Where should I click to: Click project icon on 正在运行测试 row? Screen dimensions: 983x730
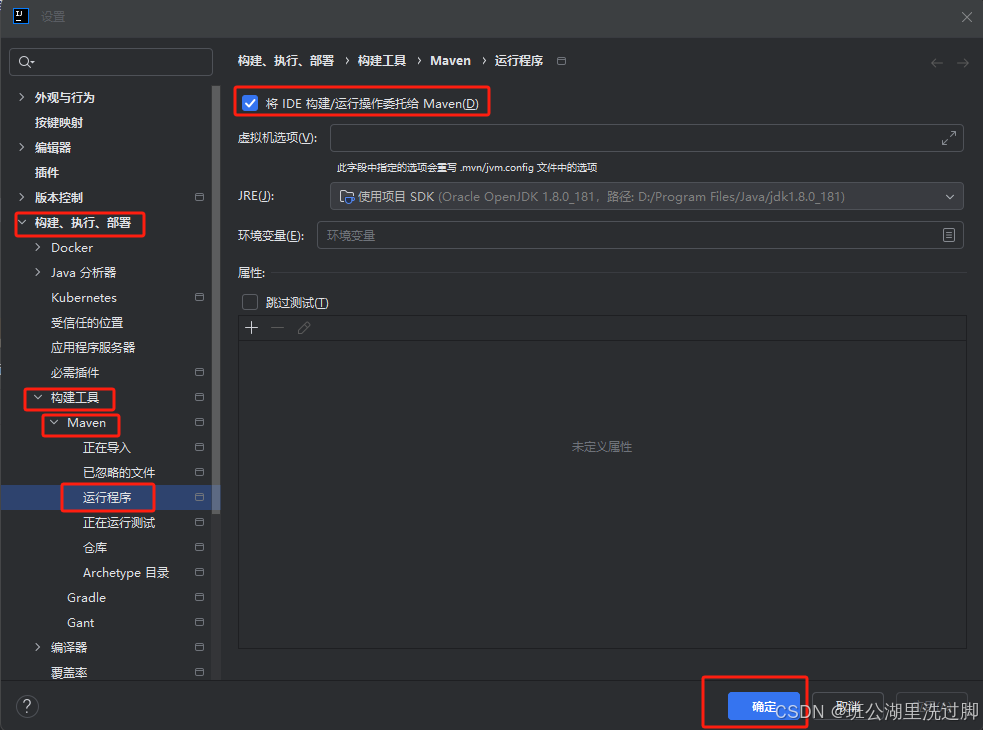click(199, 522)
